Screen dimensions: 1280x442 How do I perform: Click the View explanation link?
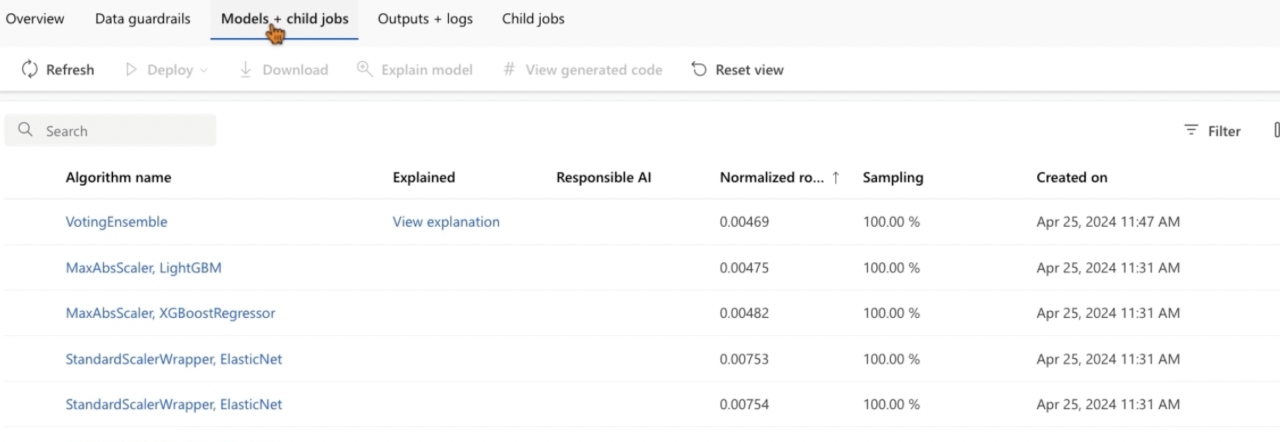coord(446,222)
